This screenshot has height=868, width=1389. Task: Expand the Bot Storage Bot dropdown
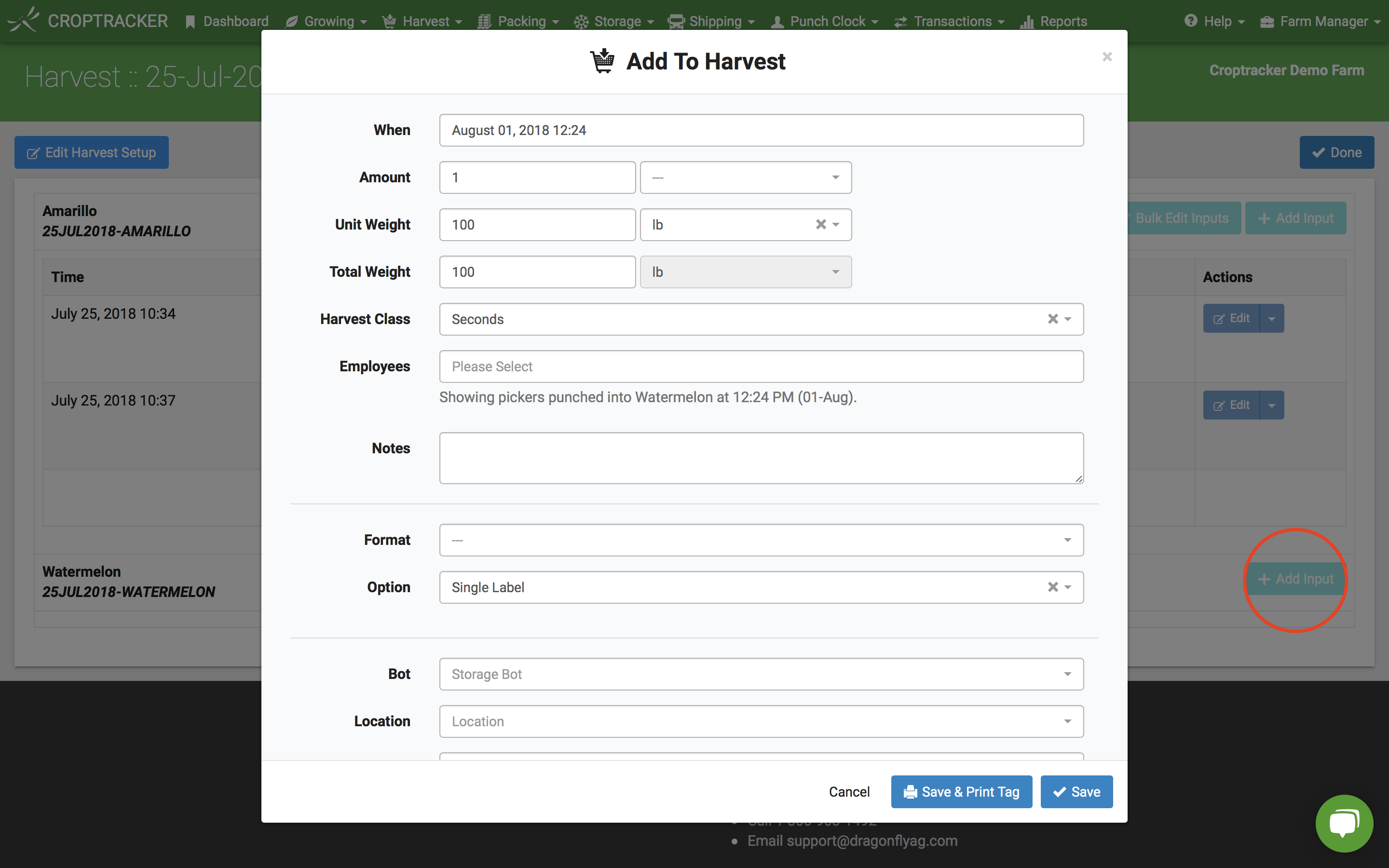pyautogui.click(x=1068, y=673)
